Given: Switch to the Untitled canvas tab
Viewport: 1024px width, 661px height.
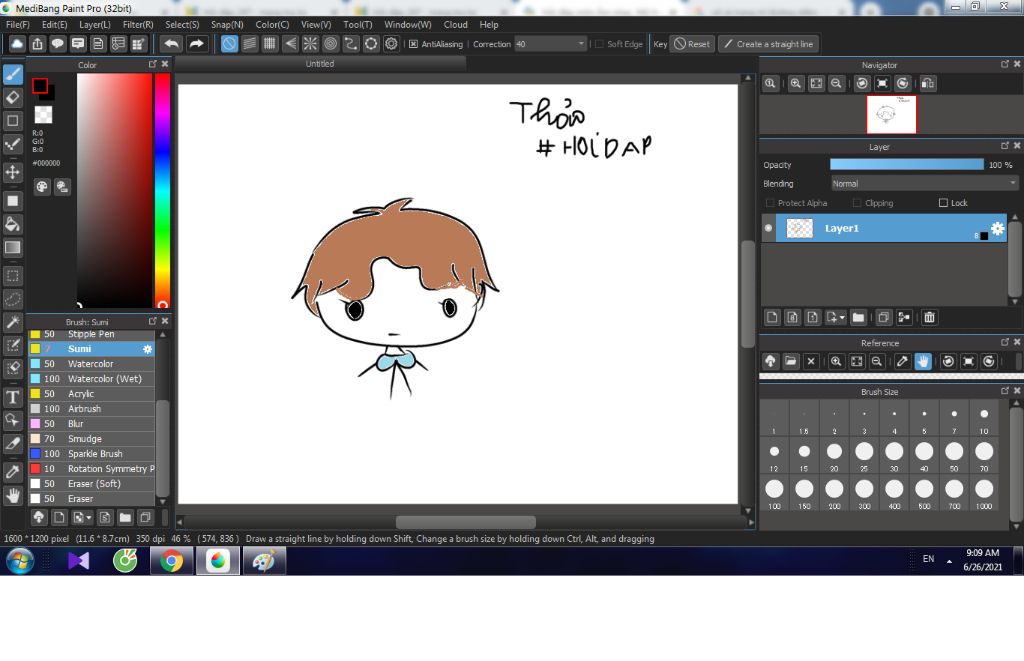Looking at the screenshot, I should point(320,63).
